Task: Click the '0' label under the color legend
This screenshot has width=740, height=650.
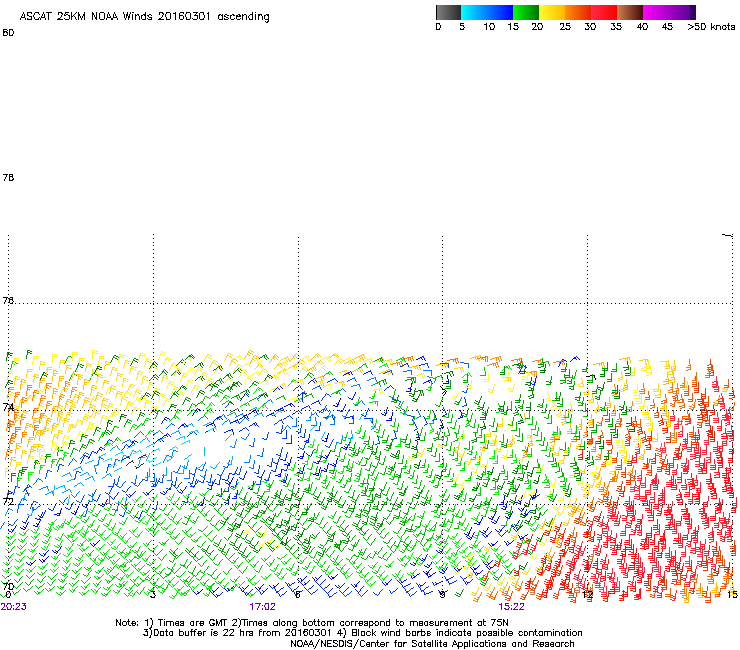Action: (438, 27)
